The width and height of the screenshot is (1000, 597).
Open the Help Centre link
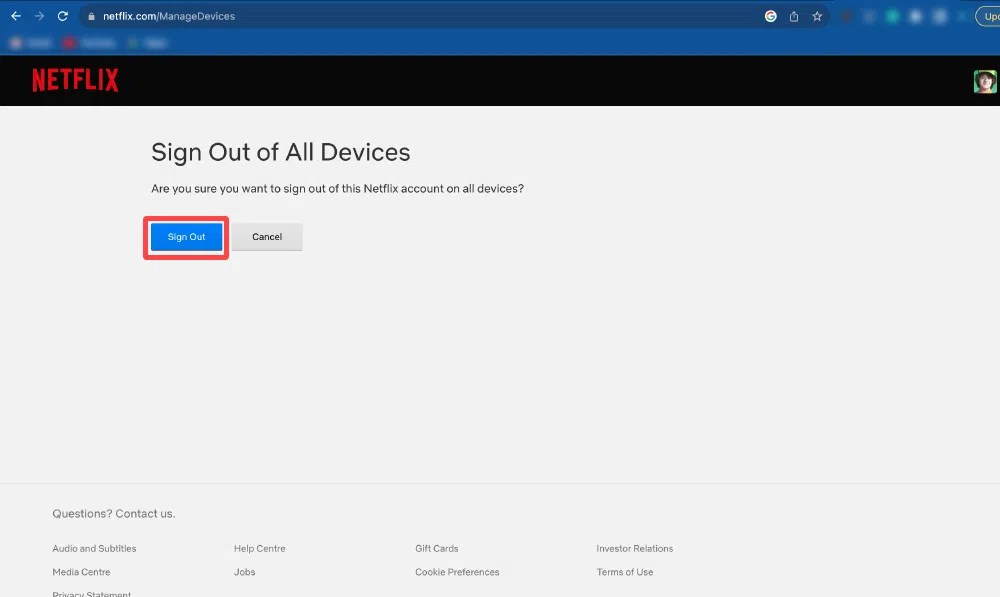[x=259, y=548]
